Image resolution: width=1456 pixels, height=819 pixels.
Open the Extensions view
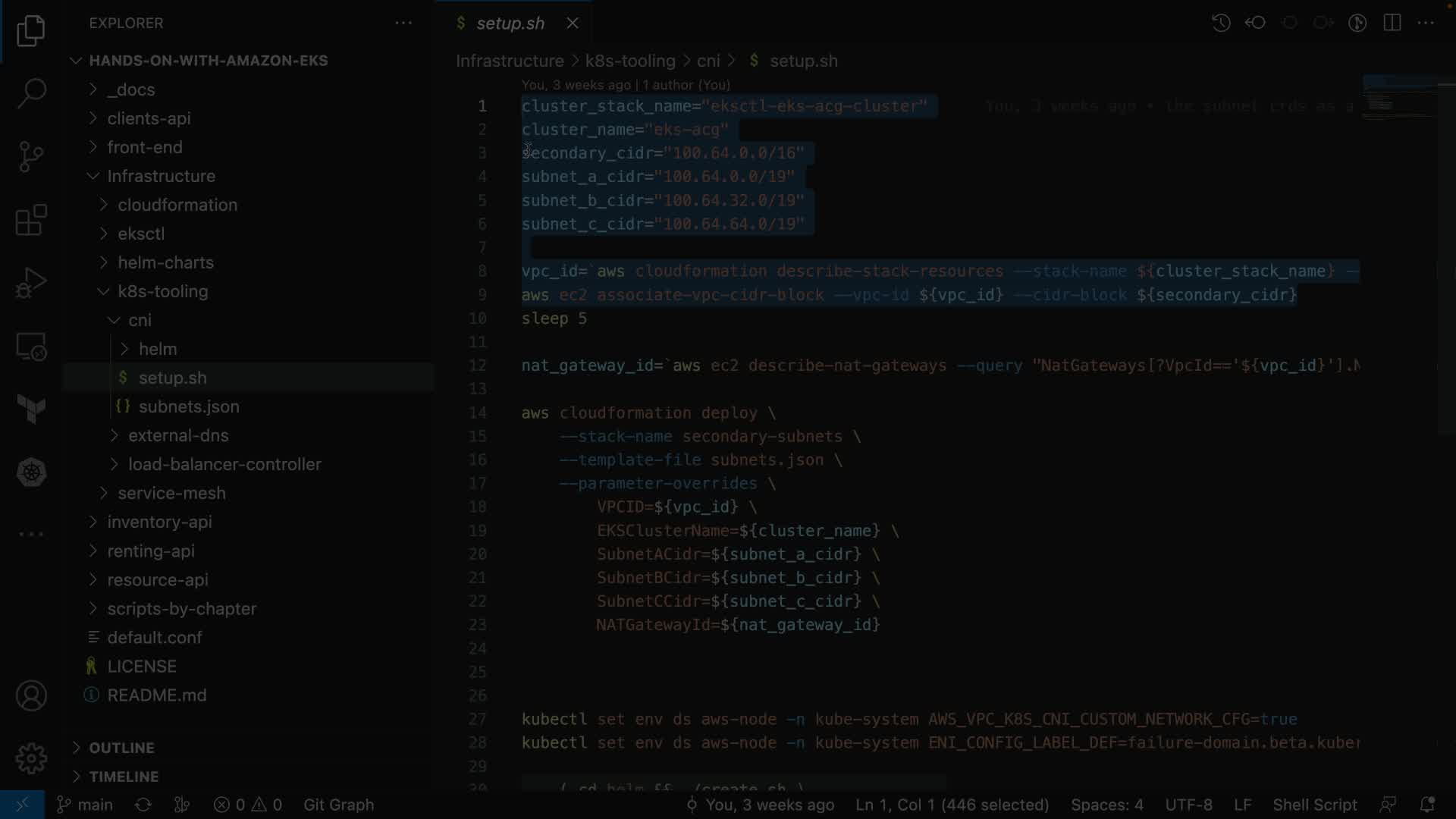(x=31, y=221)
